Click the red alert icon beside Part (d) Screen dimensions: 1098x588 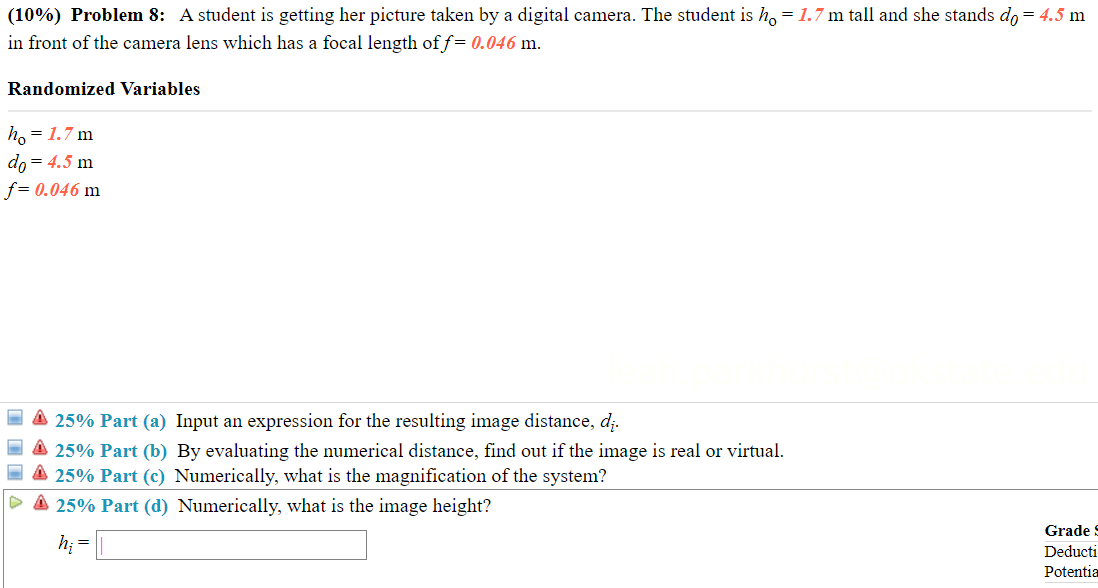click(x=39, y=504)
